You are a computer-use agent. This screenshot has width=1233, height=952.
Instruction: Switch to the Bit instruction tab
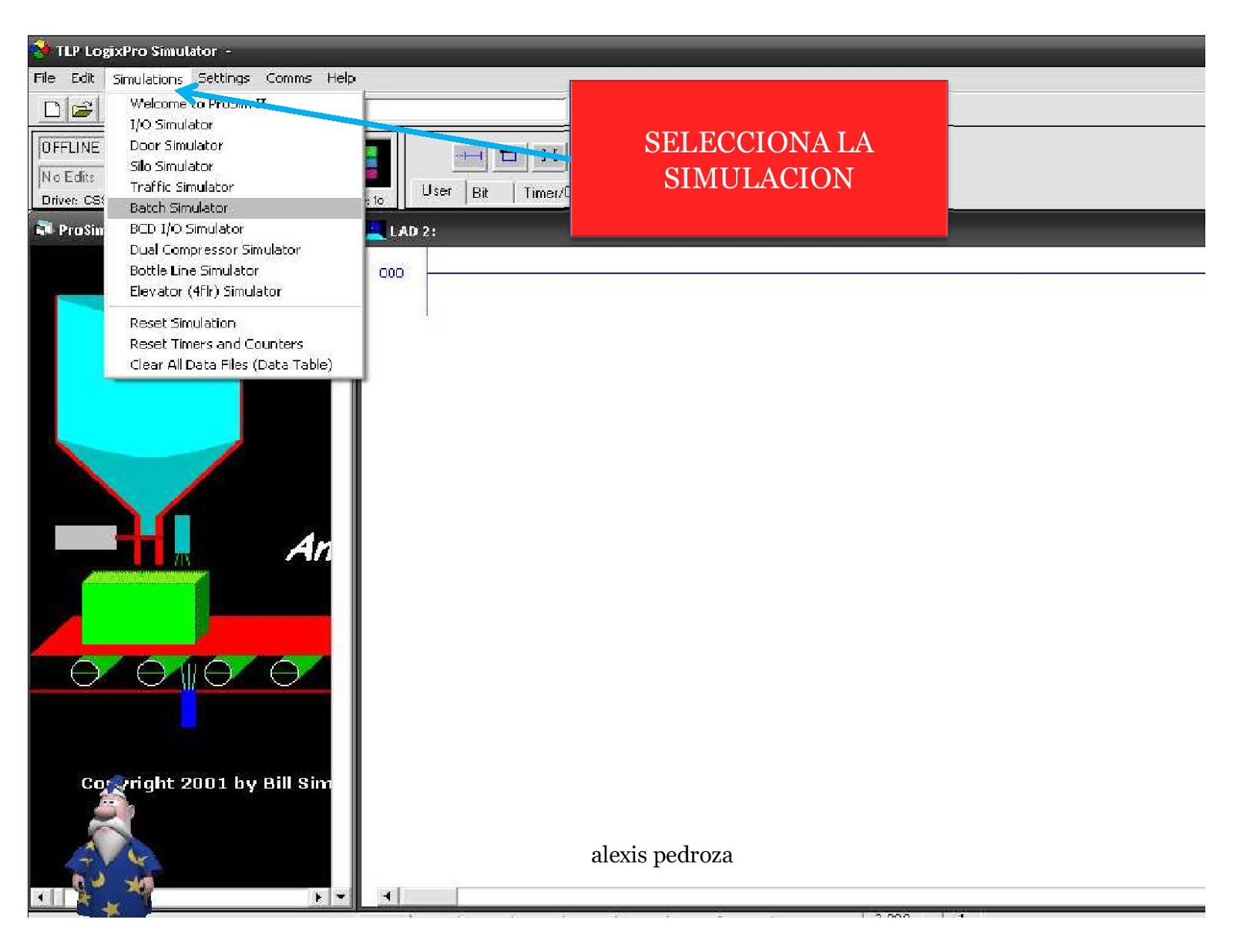[482, 193]
